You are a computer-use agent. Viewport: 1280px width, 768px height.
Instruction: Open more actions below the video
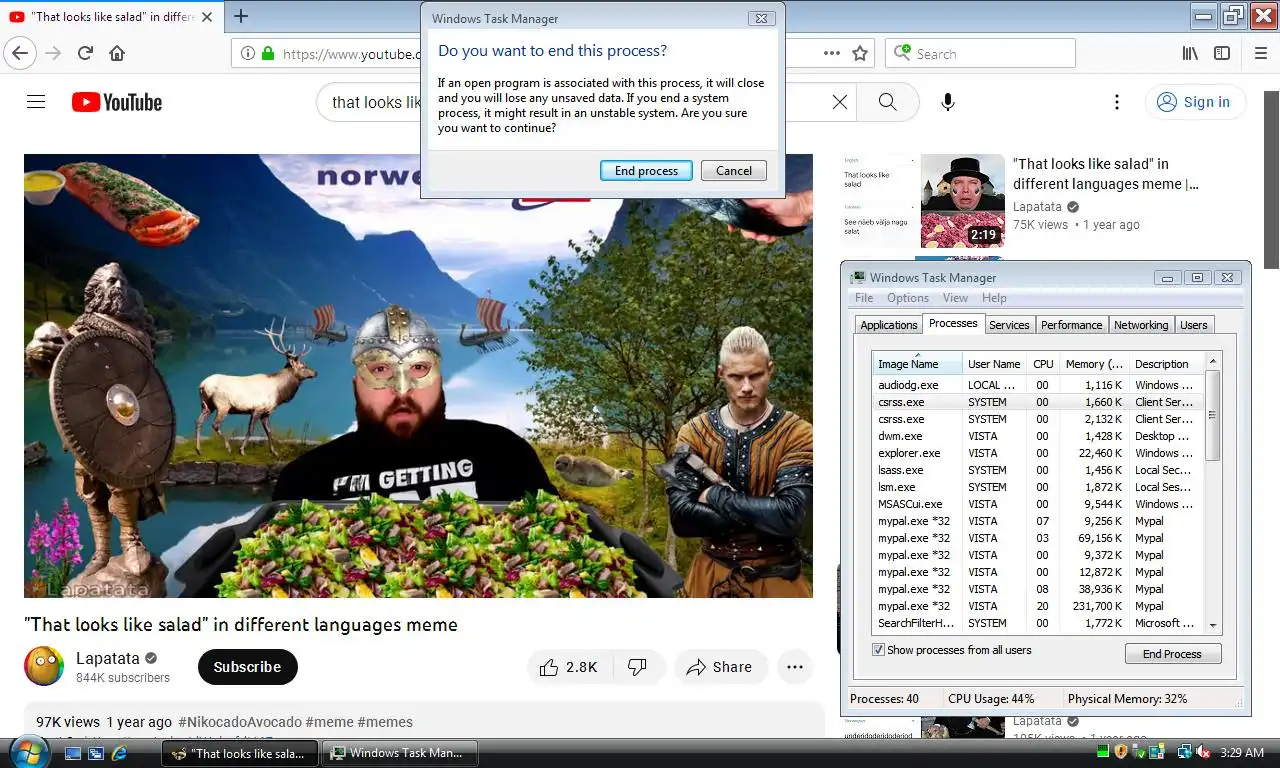[795, 667]
